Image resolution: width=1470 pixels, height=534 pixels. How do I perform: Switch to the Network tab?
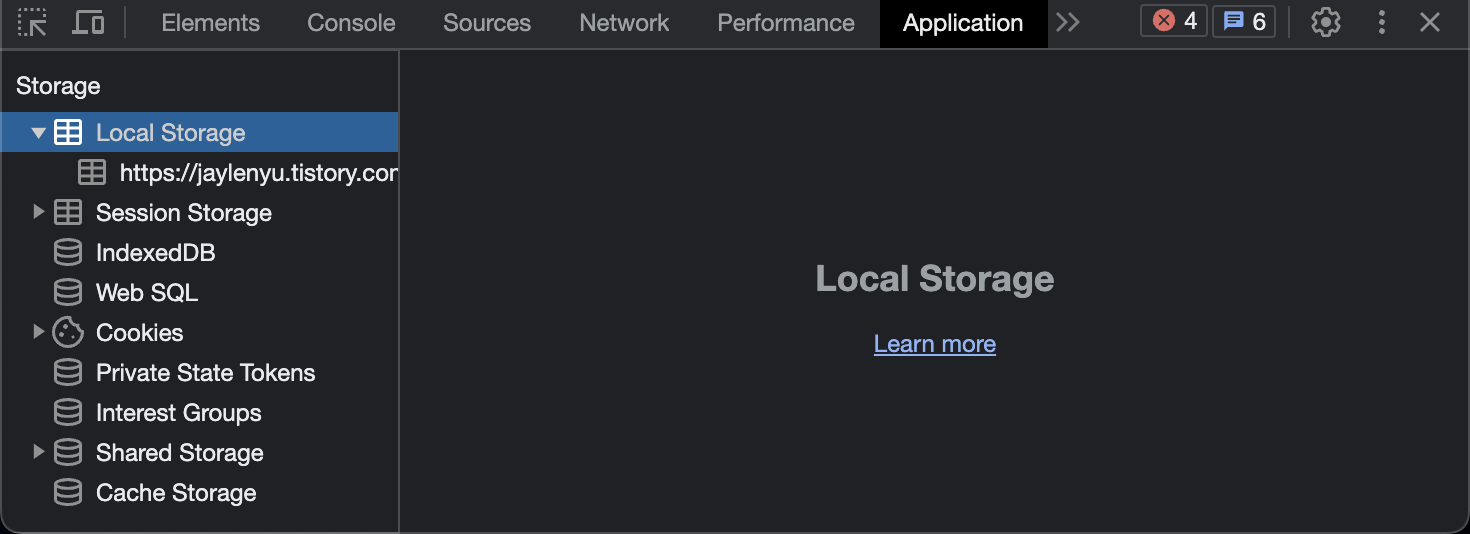pos(624,23)
